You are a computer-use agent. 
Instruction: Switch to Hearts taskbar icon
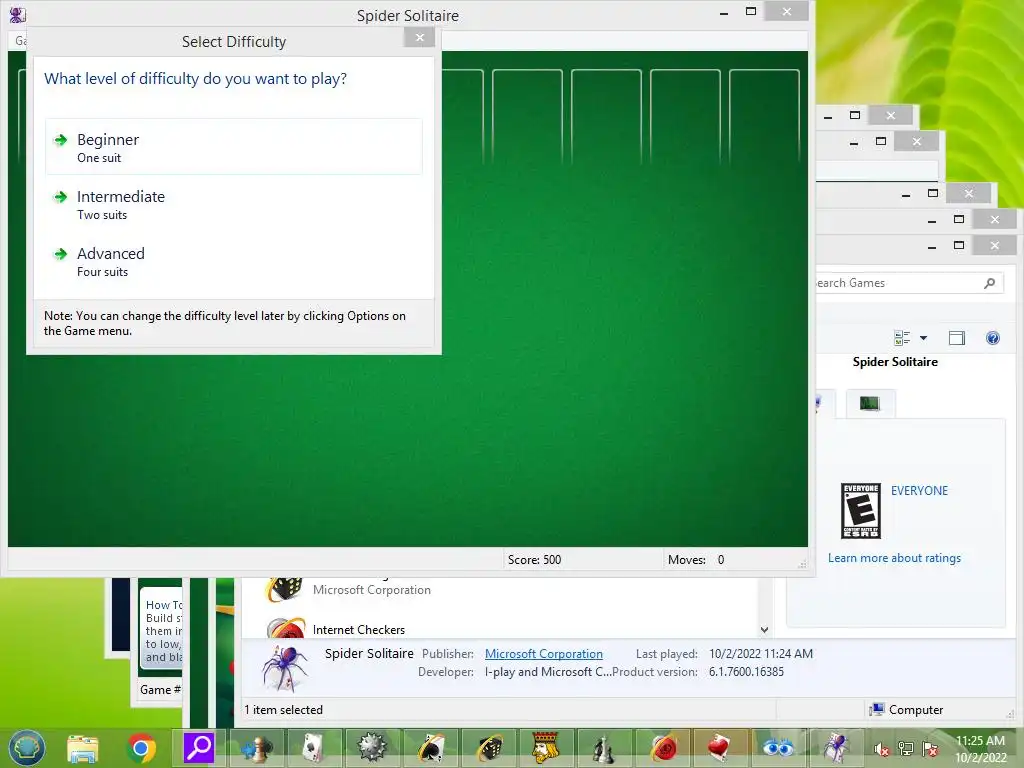coord(719,748)
